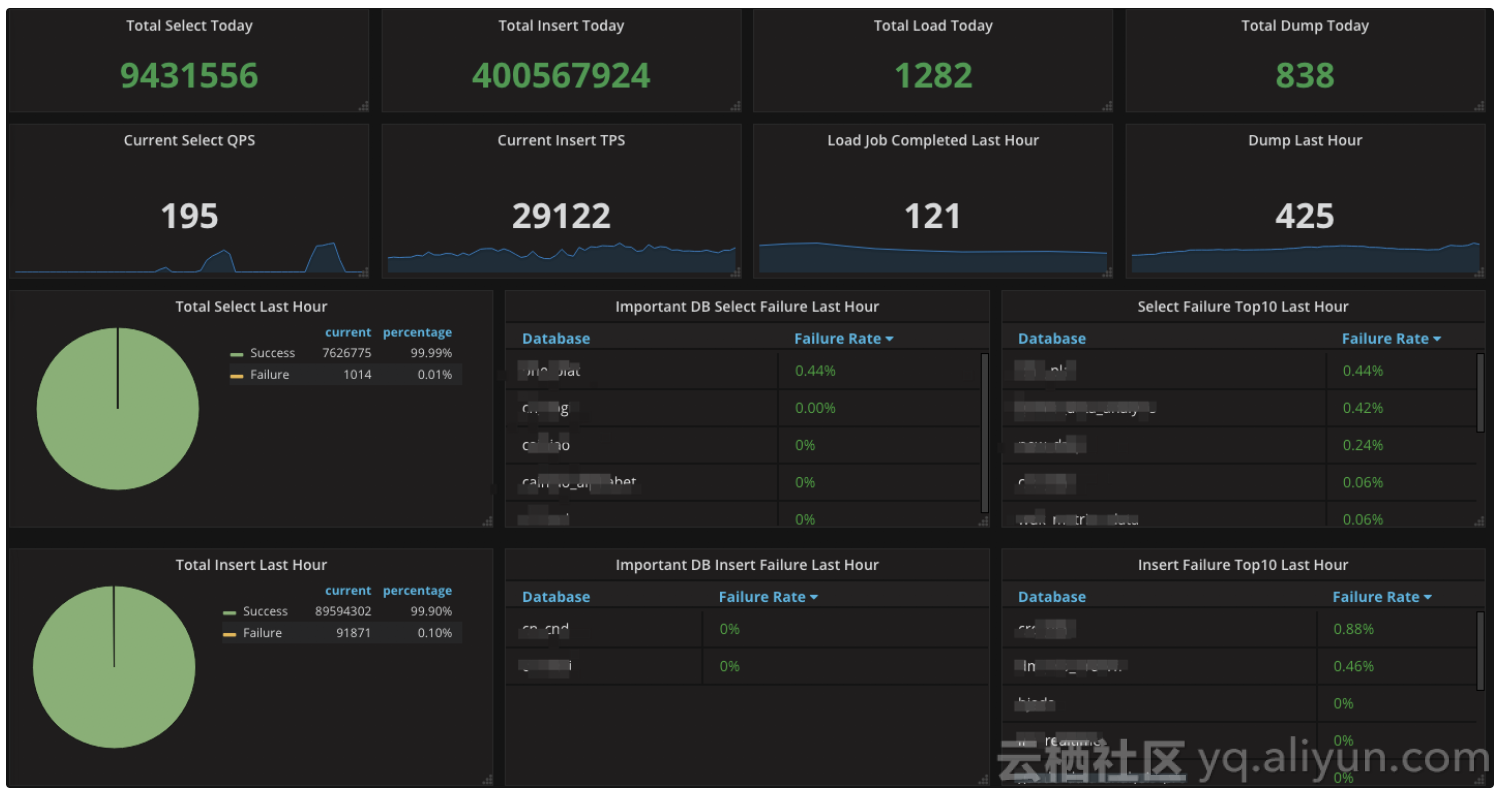Click scrollbar in Insert Failure Top10 table

coord(1481,650)
